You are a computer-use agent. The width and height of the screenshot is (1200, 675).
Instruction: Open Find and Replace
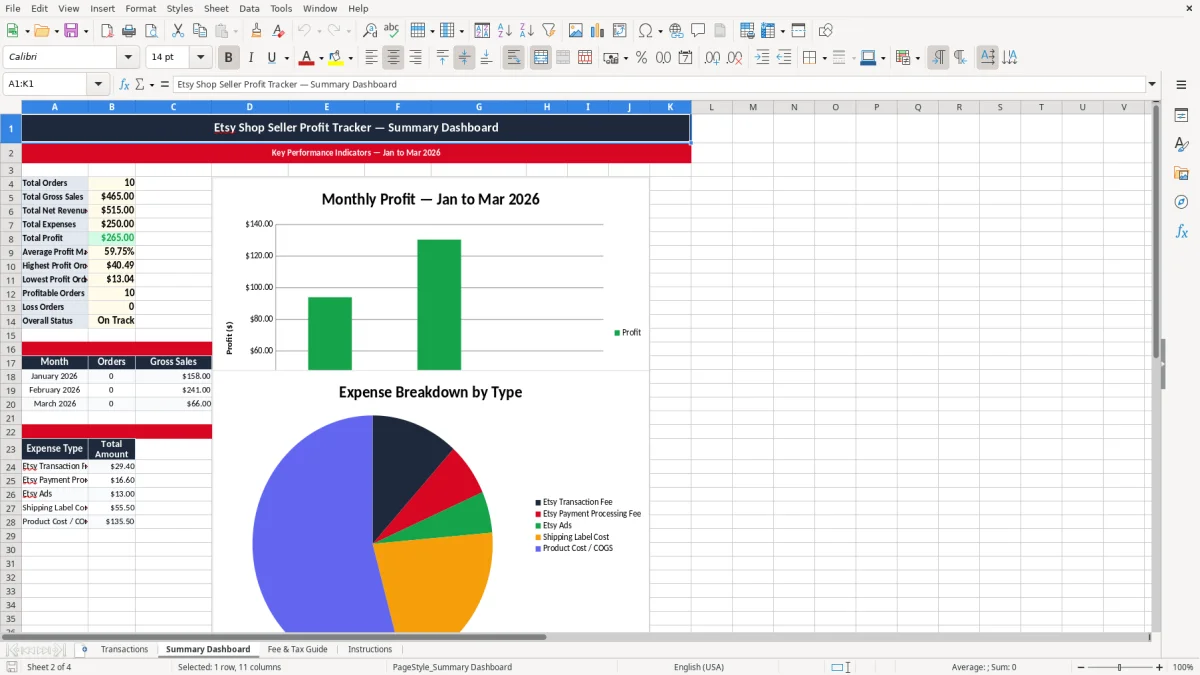pos(370,31)
